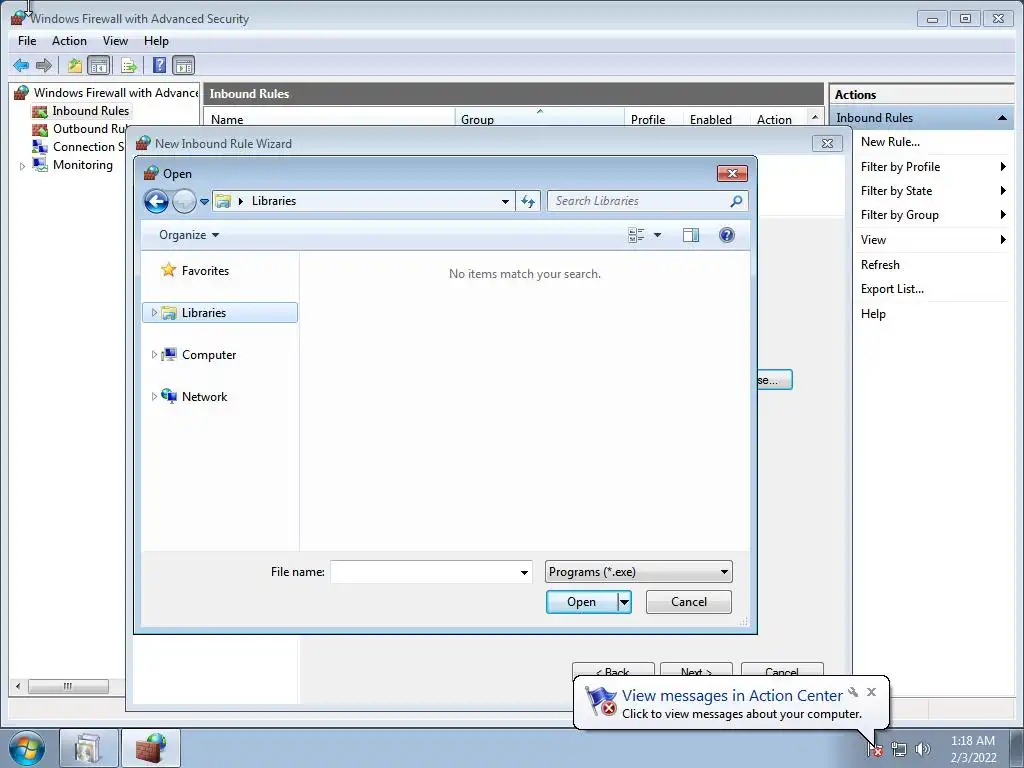Expand Filter by State submenu
Viewport: 1024px width, 768px height.
(x=1003, y=191)
